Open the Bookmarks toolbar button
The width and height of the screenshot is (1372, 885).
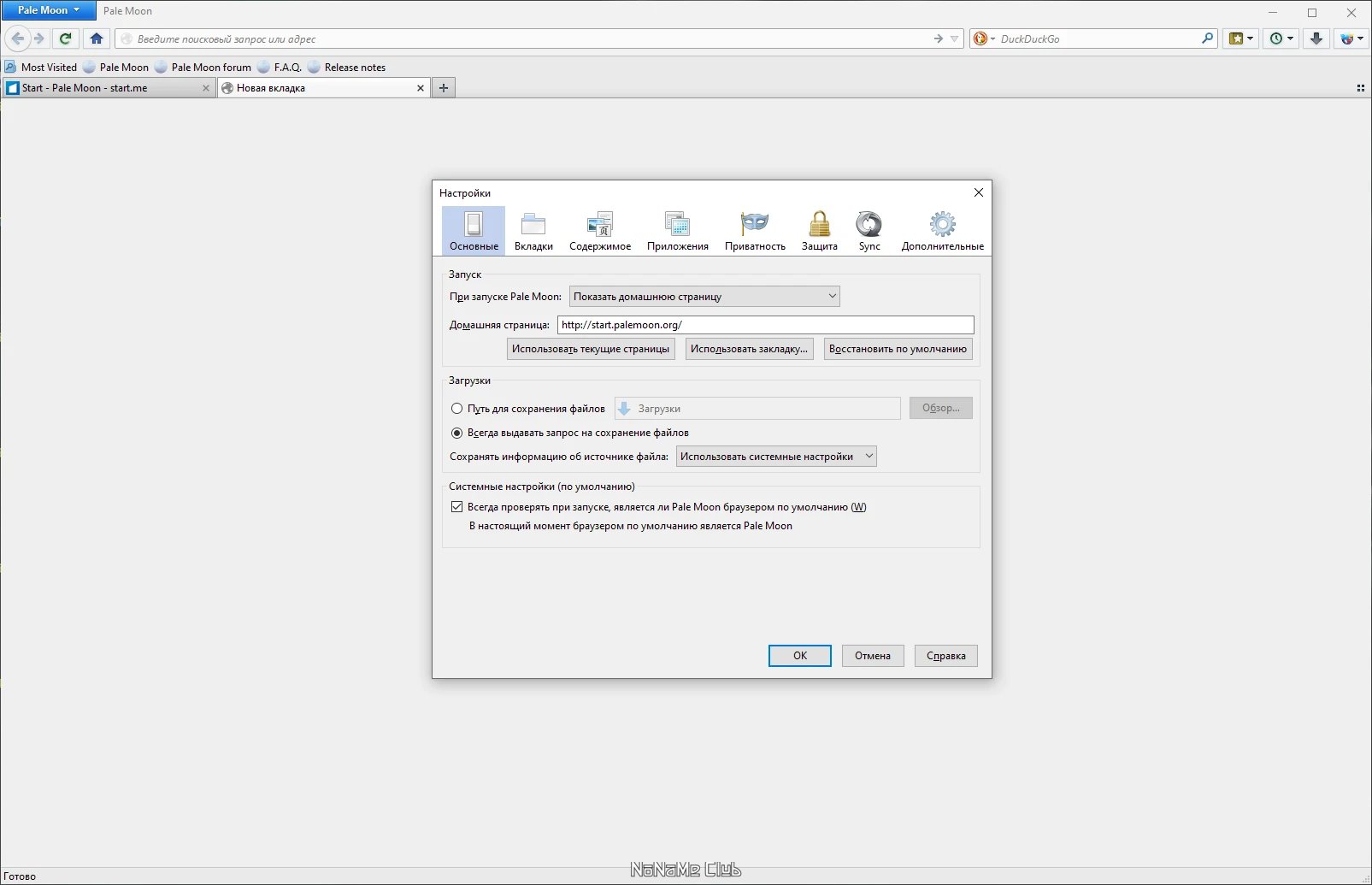coord(1240,38)
